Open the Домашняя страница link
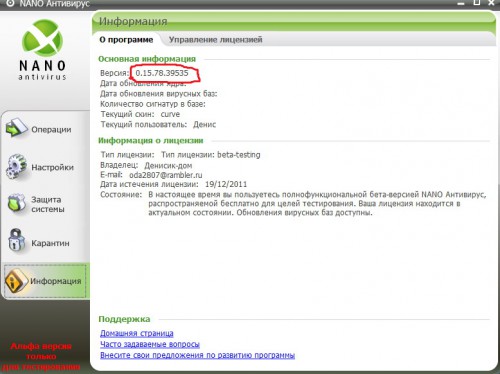500x374 pixels. (x=137, y=333)
